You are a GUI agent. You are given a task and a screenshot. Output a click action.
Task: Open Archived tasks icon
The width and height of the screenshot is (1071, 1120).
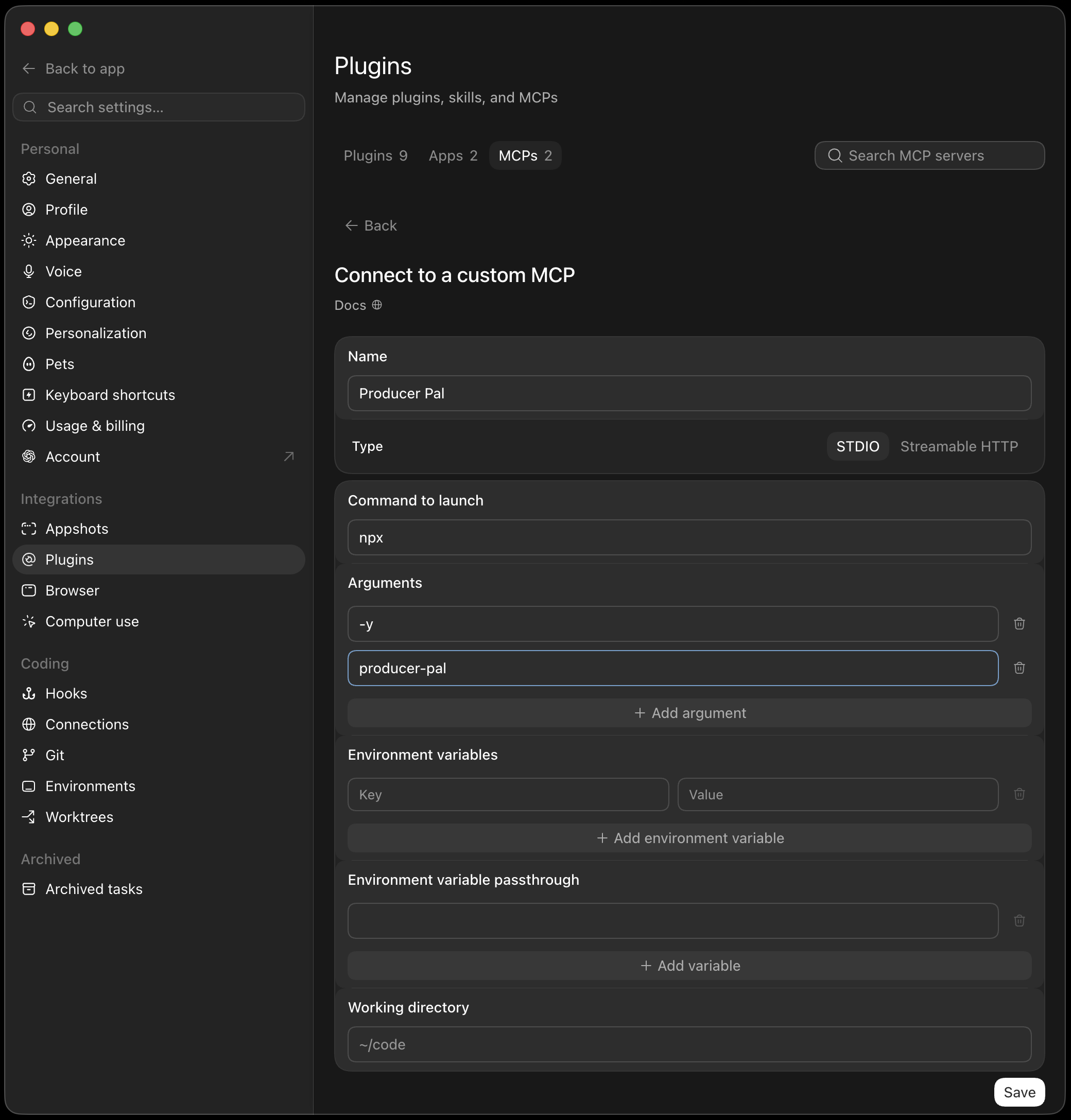[x=28, y=889]
